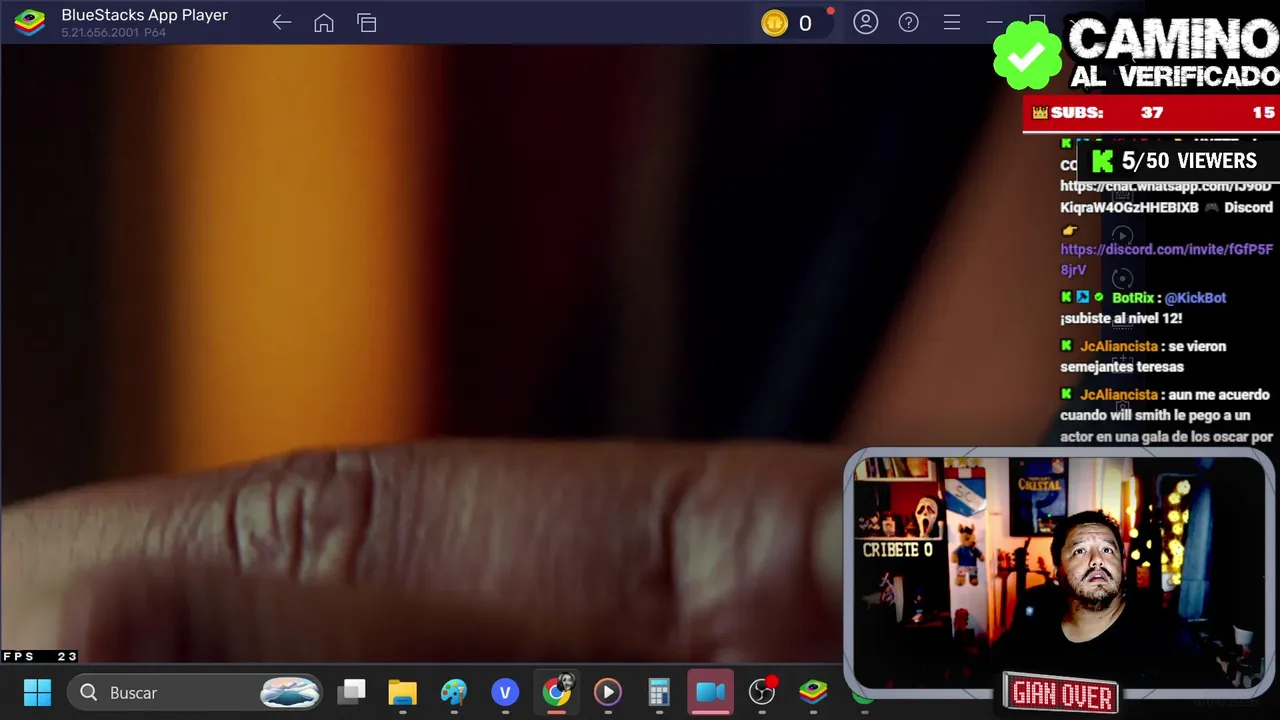This screenshot has height=720, width=1280.
Task: Click the WhatsApp chat link in chat overlay
Action: point(1165,196)
